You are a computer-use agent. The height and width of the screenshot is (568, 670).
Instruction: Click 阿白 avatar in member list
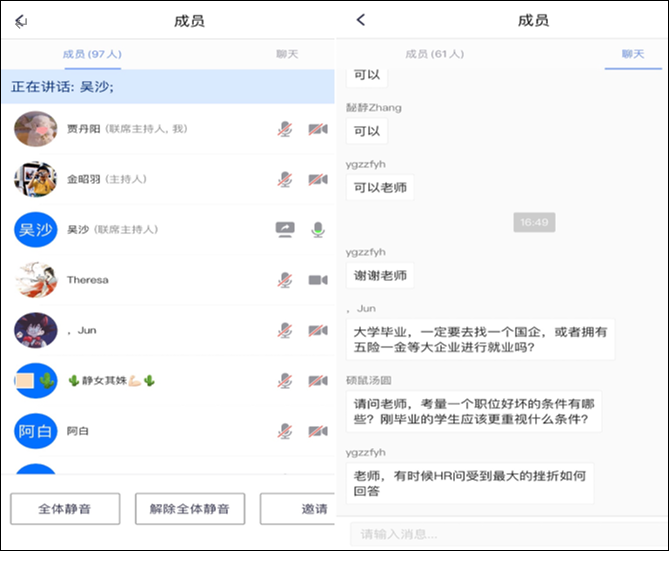coord(35,431)
